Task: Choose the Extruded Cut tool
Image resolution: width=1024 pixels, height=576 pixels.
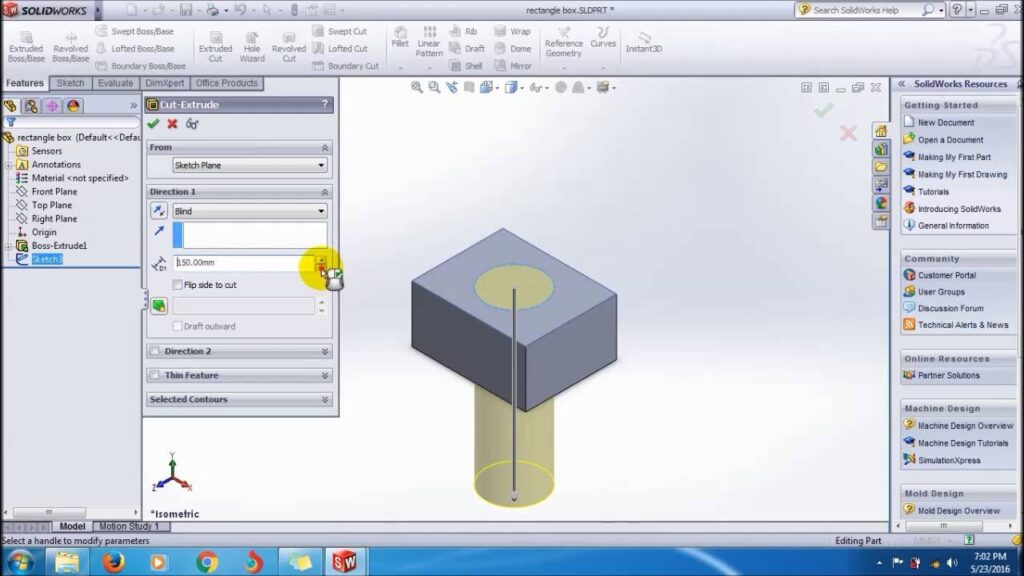Action: coord(216,47)
